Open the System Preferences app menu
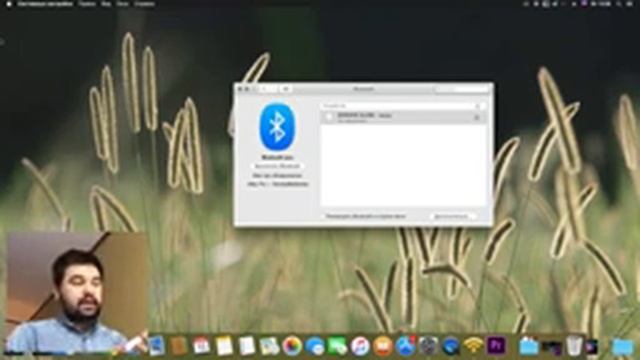This screenshot has height=360, width=640. (45, 4)
